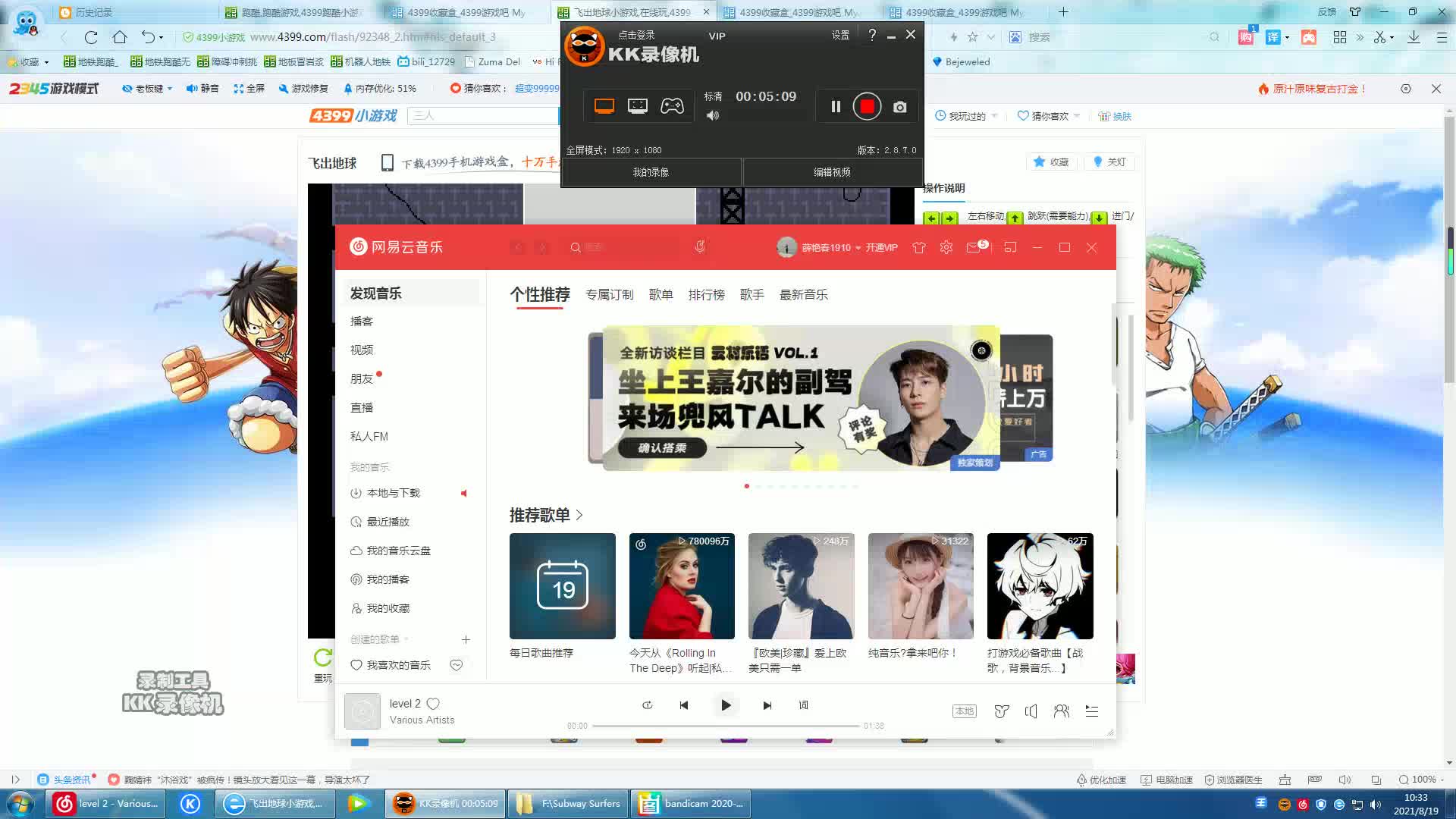Stop the KK录像机 recording with red button
The height and width of the screenshot is (819, 1456).
pos(867,106)
